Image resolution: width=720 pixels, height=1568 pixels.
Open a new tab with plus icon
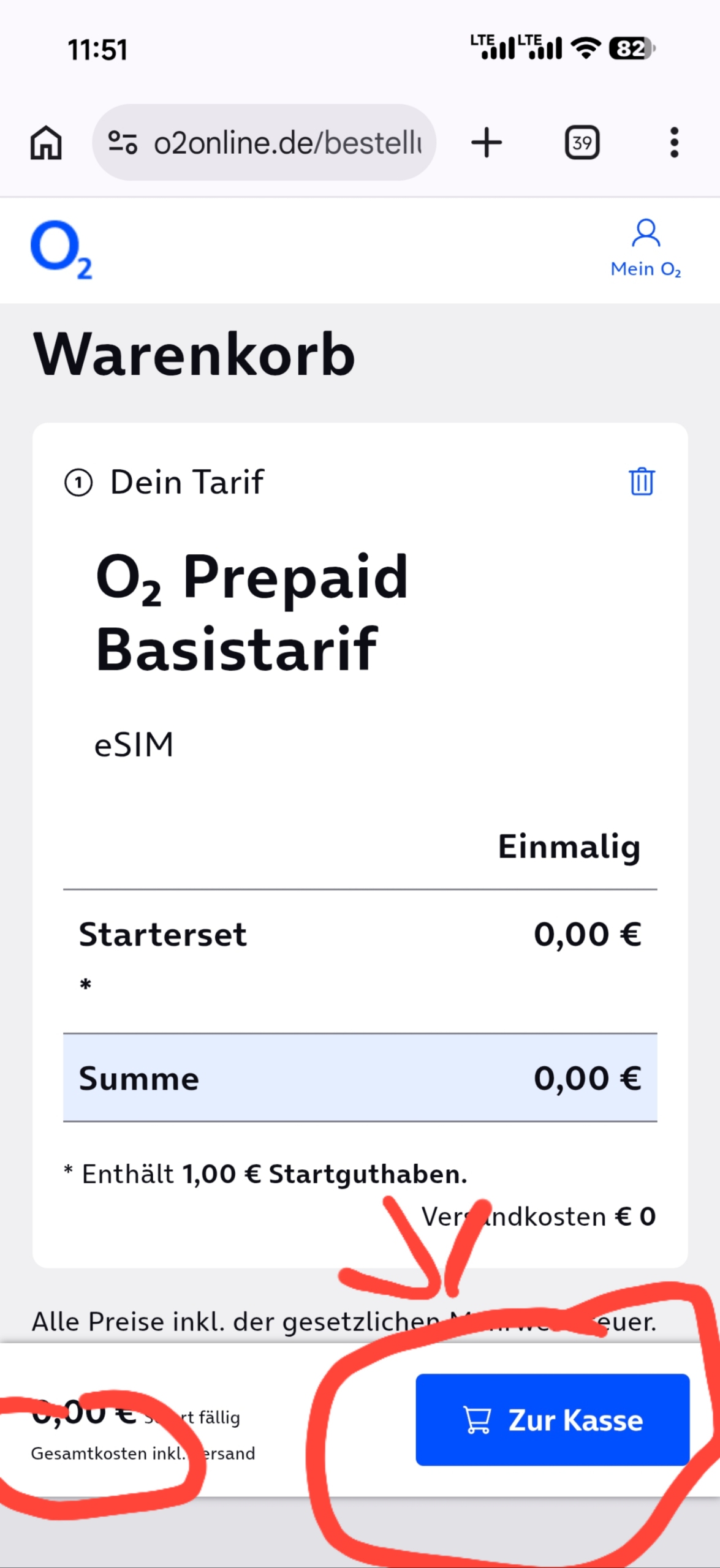(x=487, y=143)
